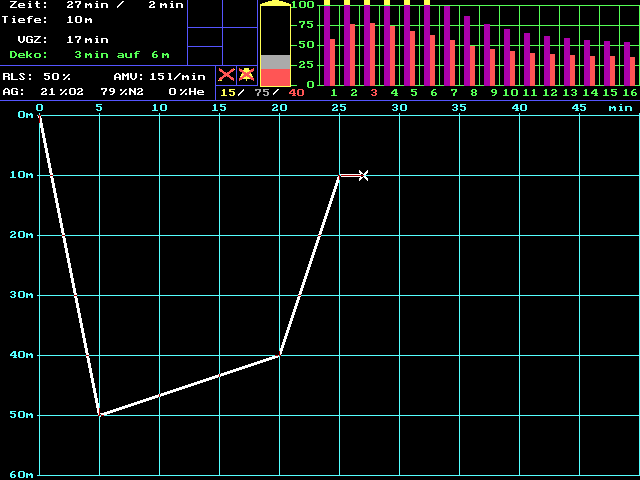Click the Tiefe 10m depth readout

pos(80,19)
